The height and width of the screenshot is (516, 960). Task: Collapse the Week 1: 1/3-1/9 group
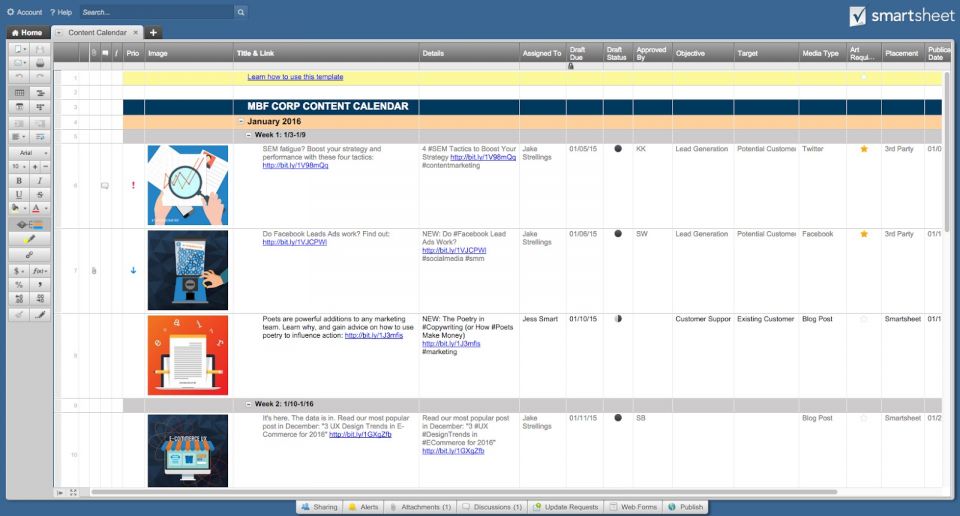[249, 135]
